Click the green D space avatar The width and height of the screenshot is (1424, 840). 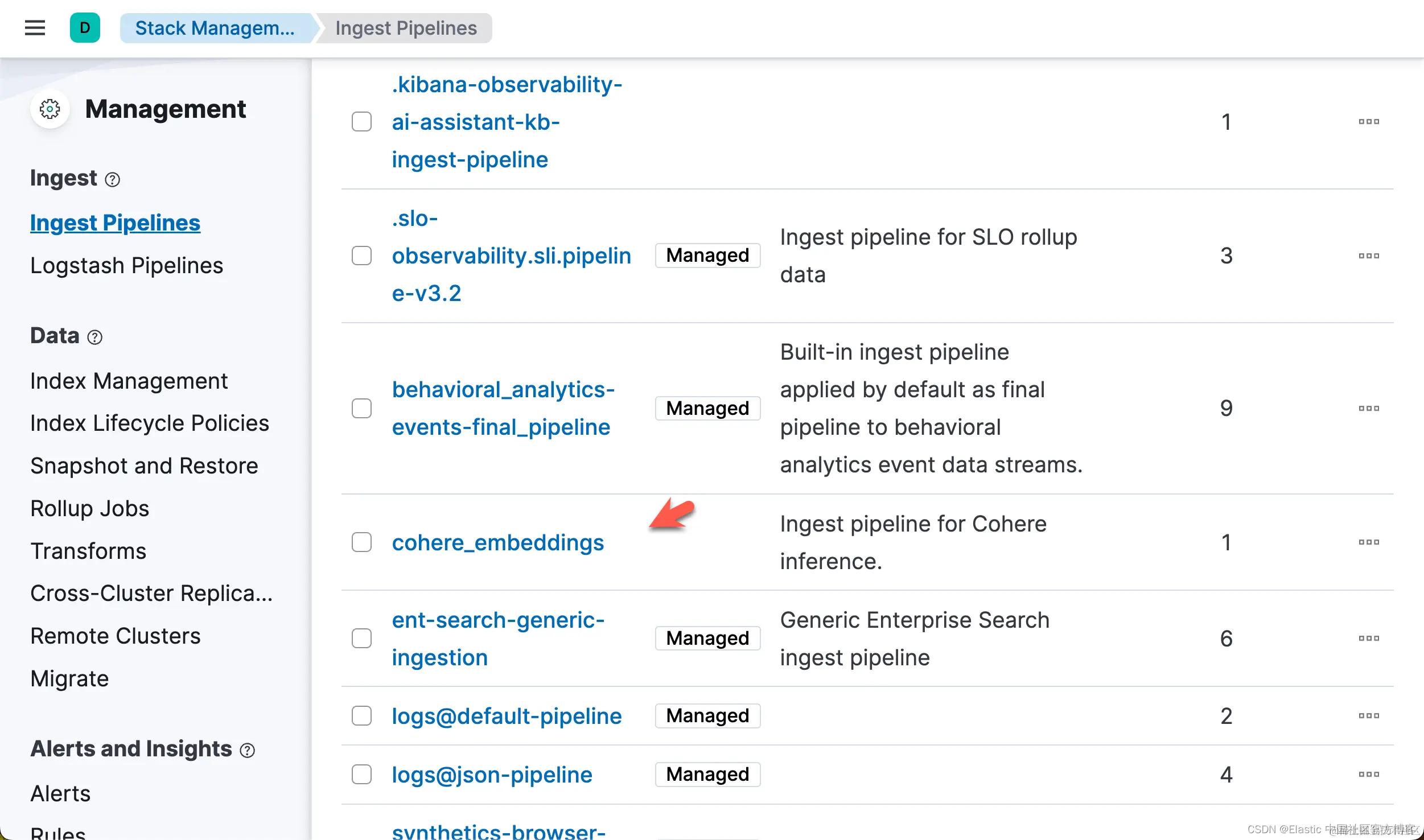pyautogui.click(x=85, y=28)
